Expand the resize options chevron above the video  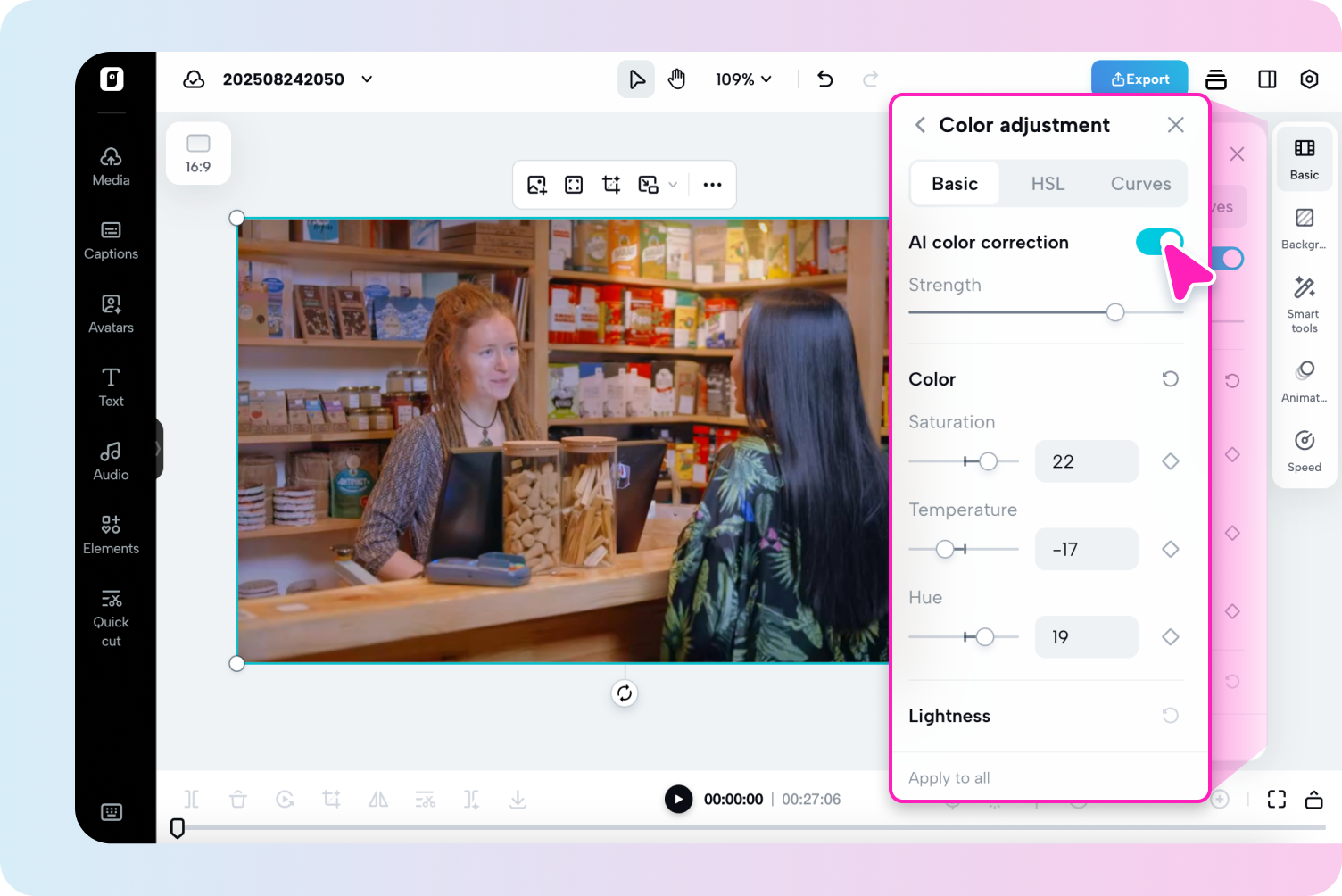coord(674,185)
